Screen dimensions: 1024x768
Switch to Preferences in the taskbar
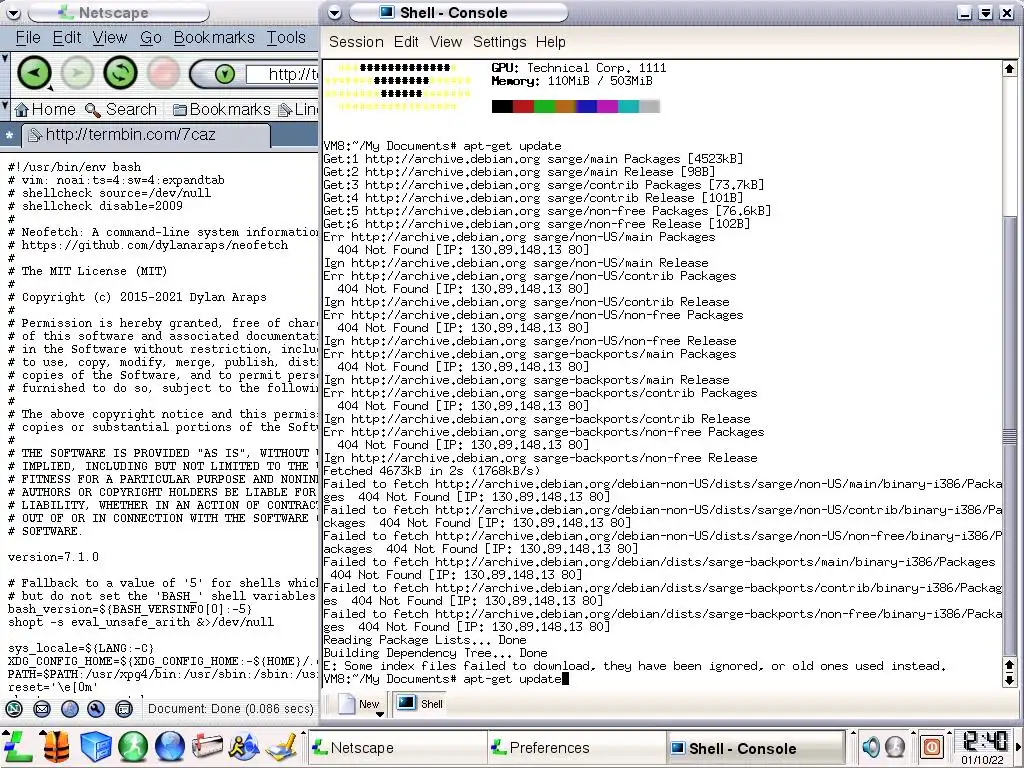point(576,747)
